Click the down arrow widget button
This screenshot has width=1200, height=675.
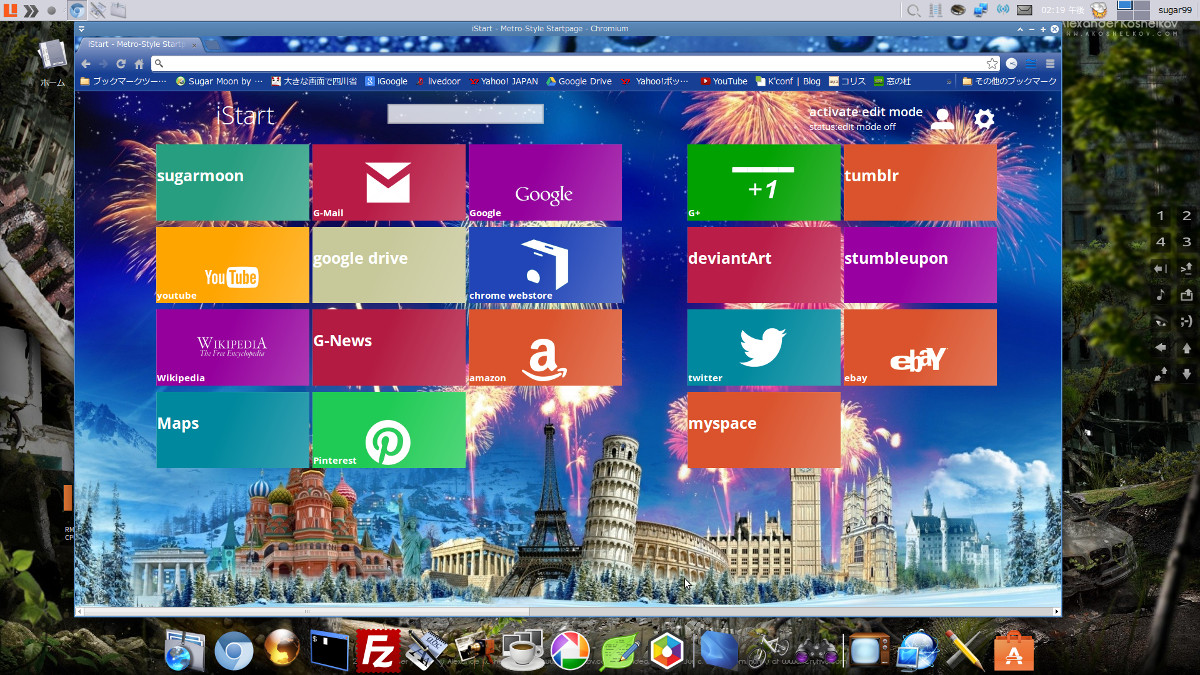click(1187, 374)
